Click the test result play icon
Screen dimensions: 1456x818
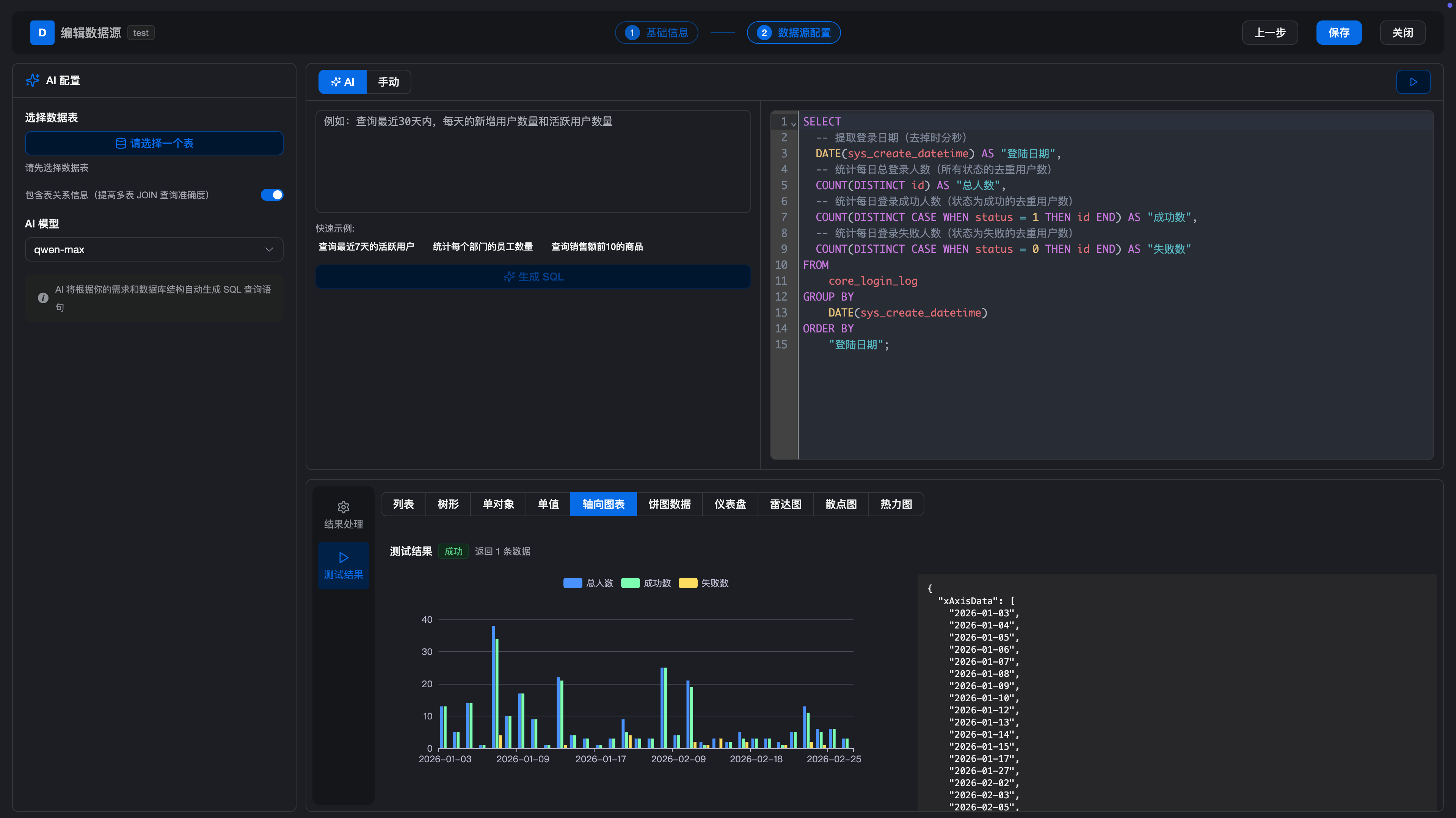point(343,558)
